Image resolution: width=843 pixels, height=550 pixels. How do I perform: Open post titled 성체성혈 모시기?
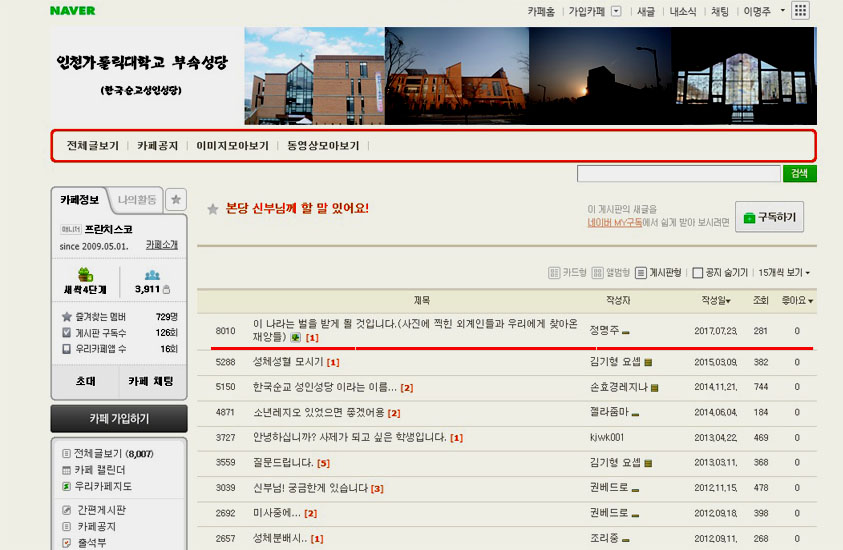pos(288,361)
